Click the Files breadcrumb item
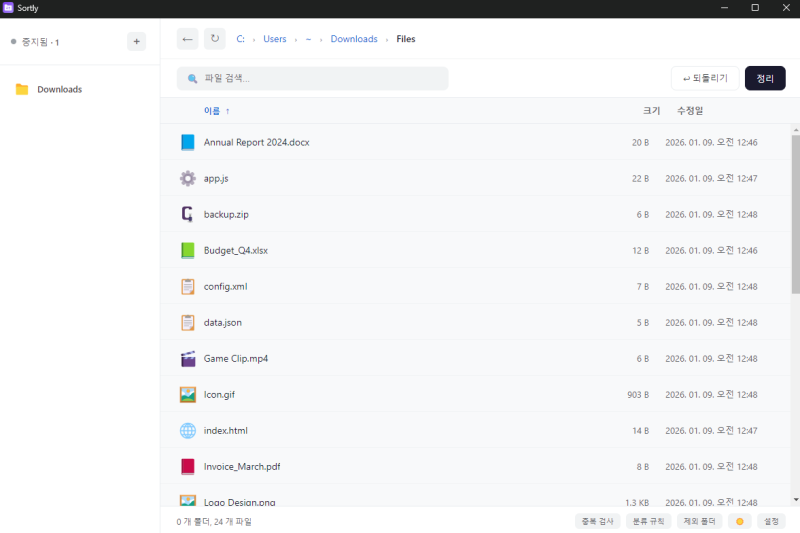 click(x=406, y=39)
